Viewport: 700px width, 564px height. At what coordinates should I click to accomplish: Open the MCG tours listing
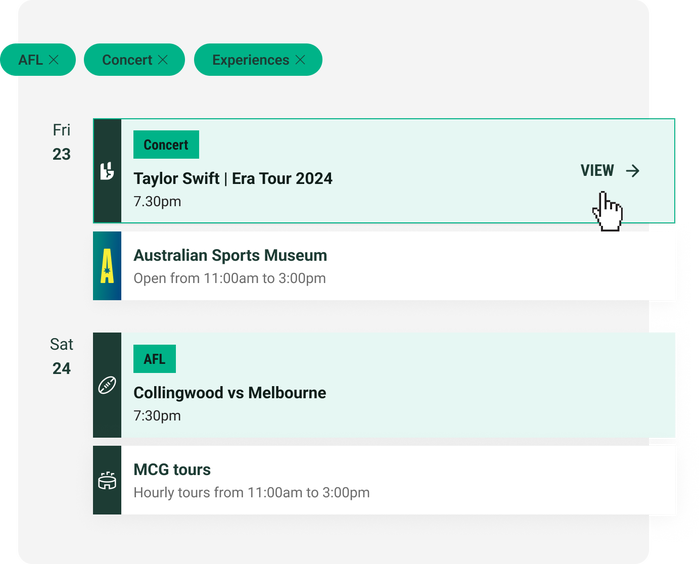pyautogui.click(x=172, y=470)
